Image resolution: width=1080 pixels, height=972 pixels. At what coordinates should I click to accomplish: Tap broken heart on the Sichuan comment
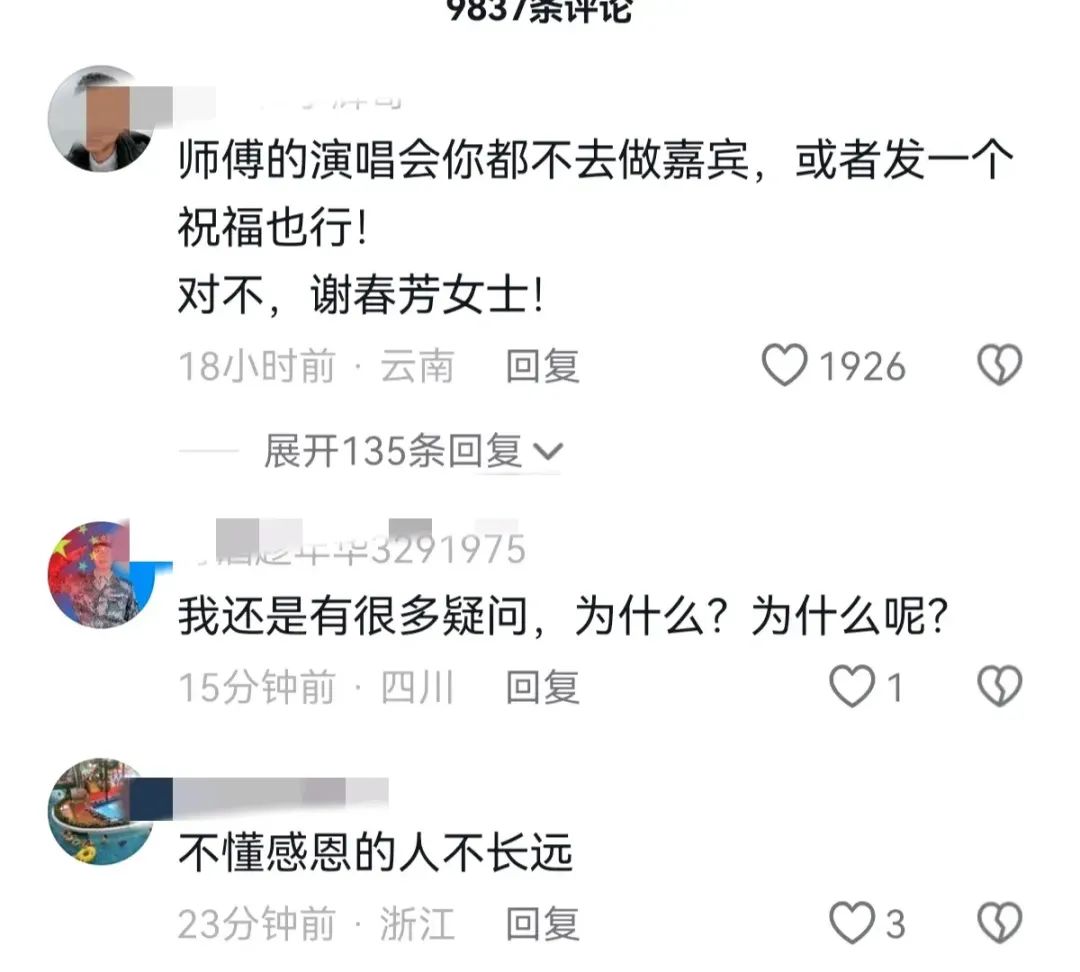coord(999,687)
